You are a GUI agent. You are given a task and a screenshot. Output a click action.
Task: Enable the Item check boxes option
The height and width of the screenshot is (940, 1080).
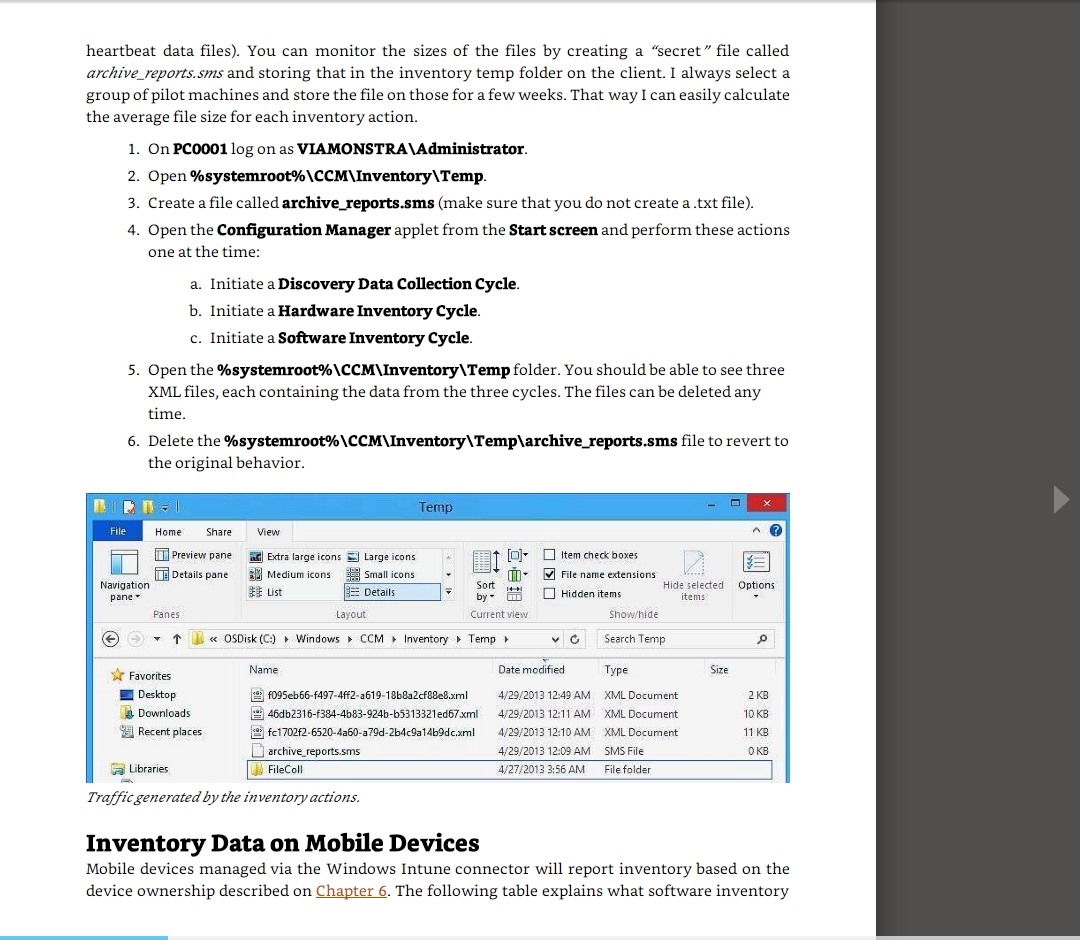point(550,555)
